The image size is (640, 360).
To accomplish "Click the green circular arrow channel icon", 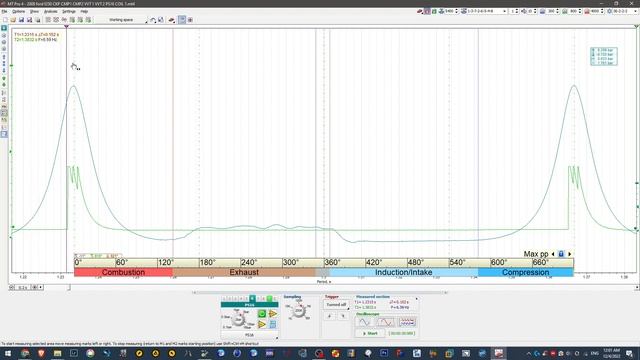I will (x=262, y=313).
